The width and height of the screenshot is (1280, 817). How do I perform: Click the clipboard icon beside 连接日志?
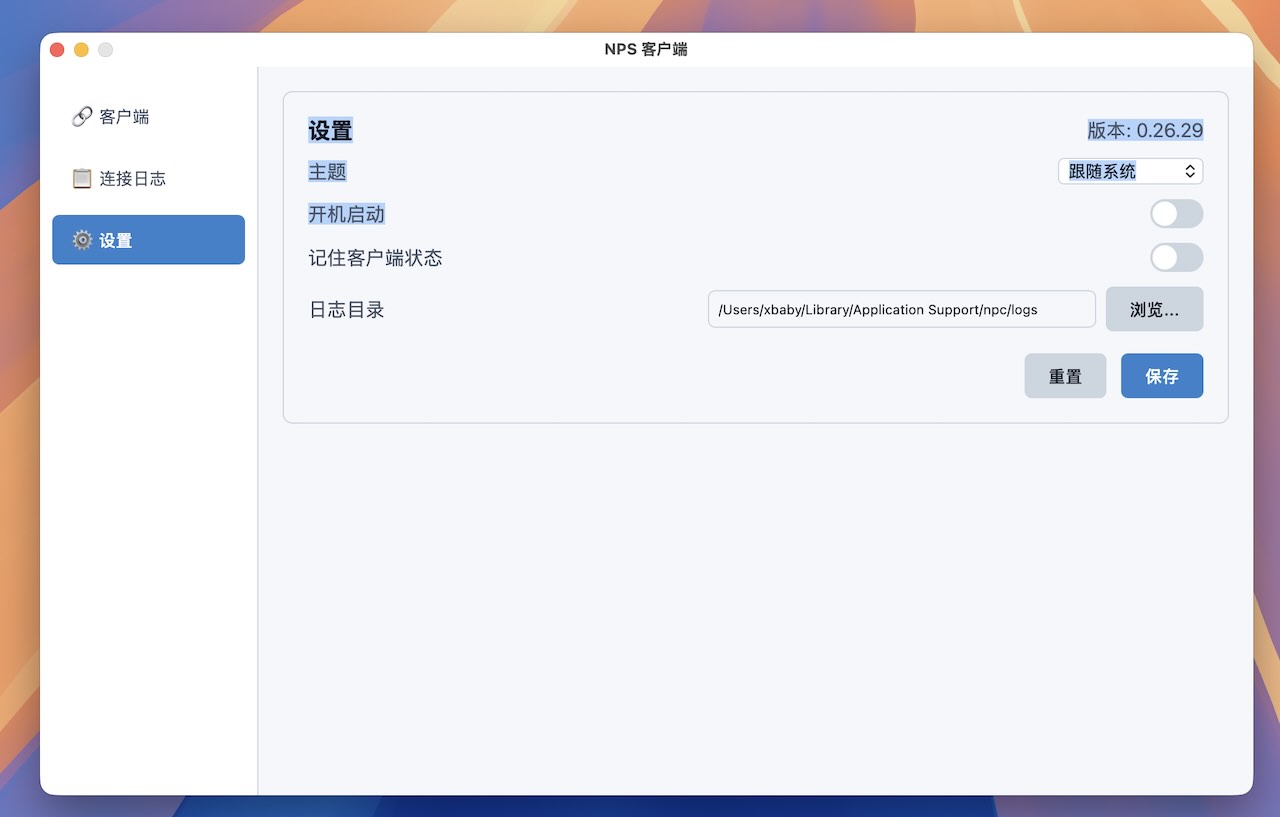(82, 179)
